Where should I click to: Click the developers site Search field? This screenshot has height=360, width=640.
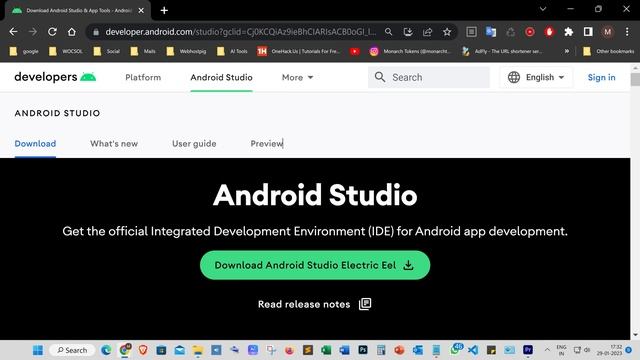click(429, 77)
